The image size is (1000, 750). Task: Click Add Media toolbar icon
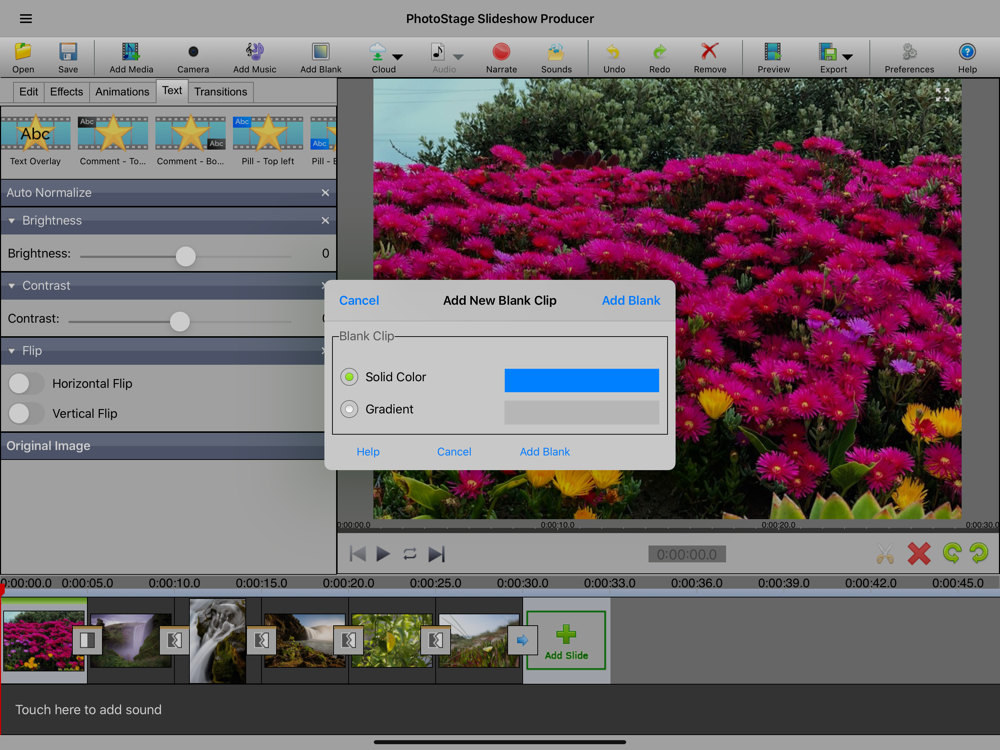pos(131,52)
